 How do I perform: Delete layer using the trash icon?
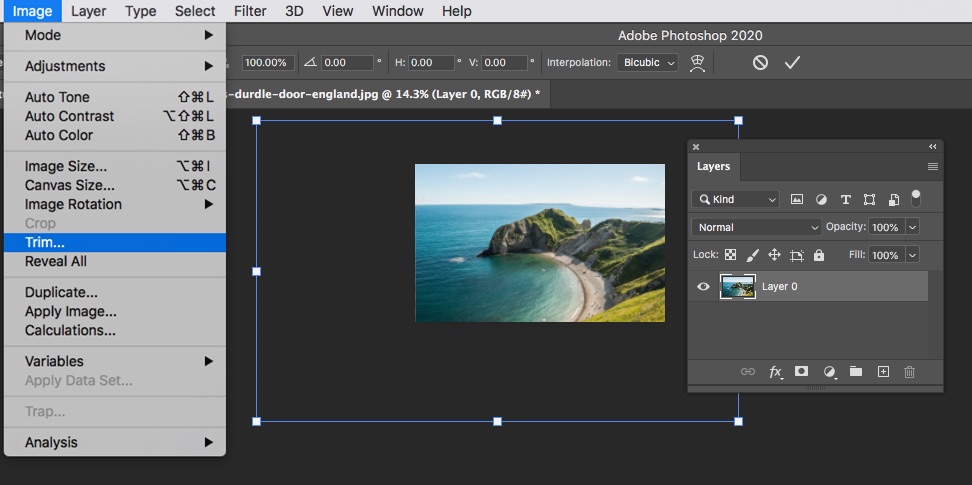click(909, 371)
